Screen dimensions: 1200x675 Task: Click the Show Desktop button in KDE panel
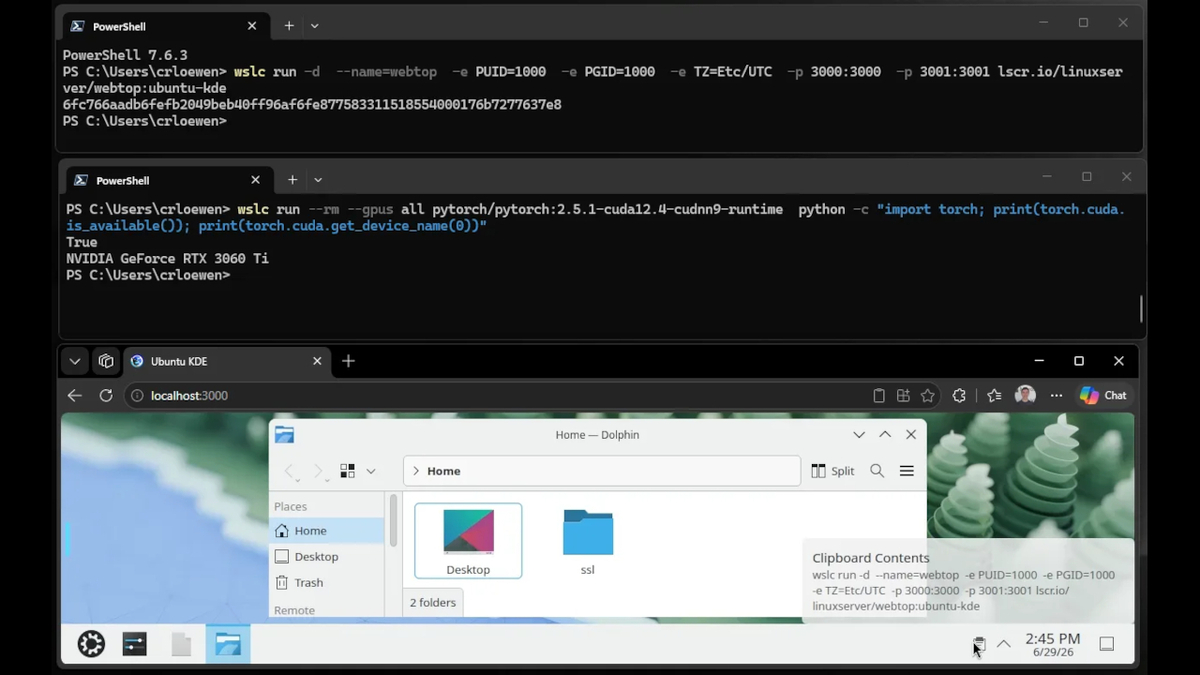[1107, 644]
